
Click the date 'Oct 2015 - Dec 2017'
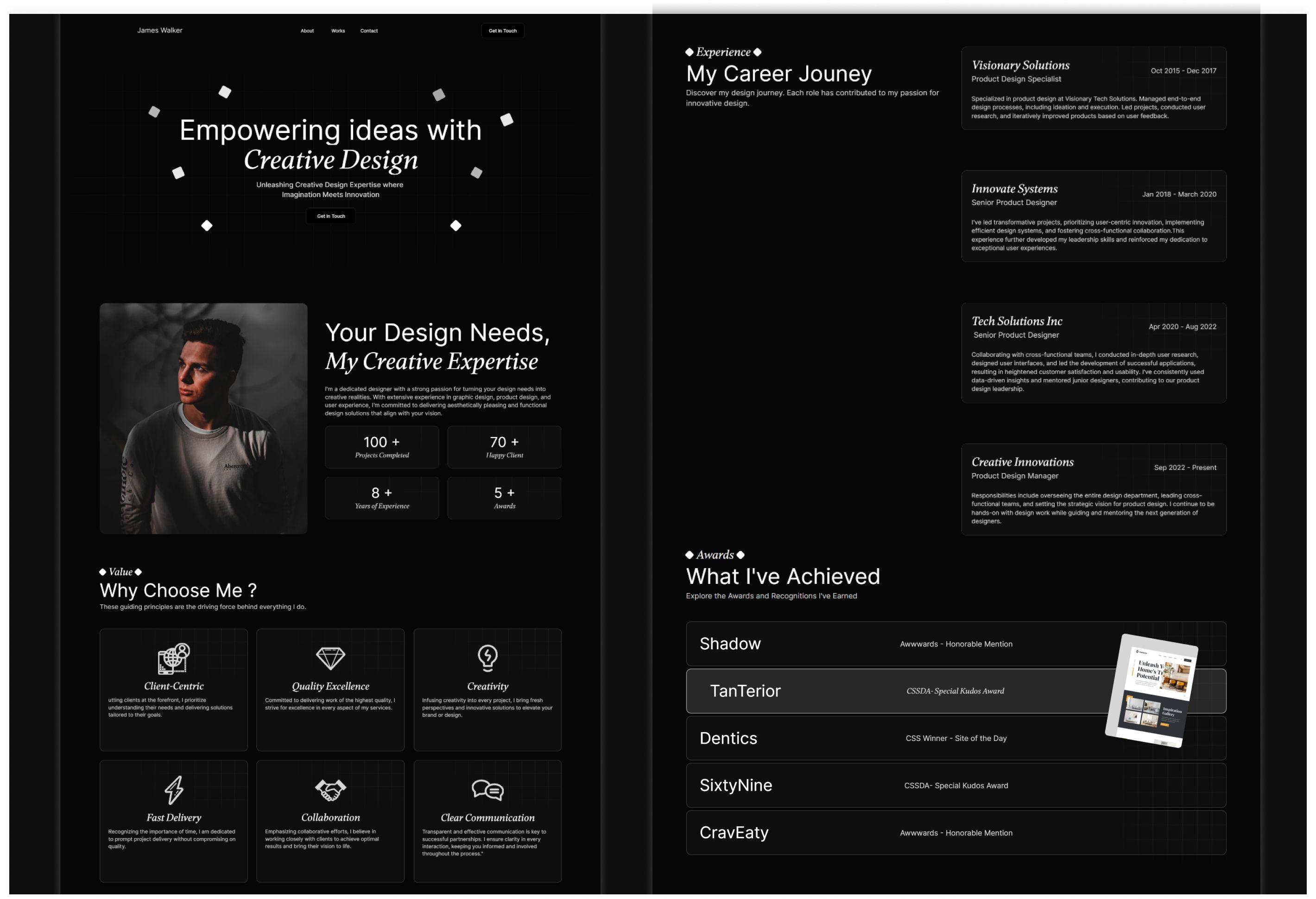coord(1183,71)
